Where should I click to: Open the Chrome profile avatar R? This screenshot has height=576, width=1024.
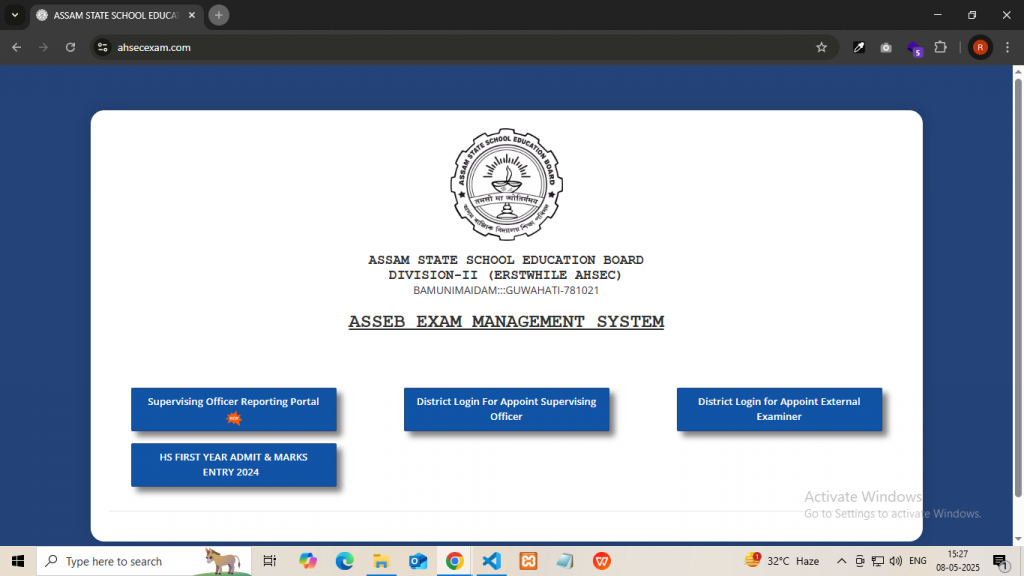980,47
